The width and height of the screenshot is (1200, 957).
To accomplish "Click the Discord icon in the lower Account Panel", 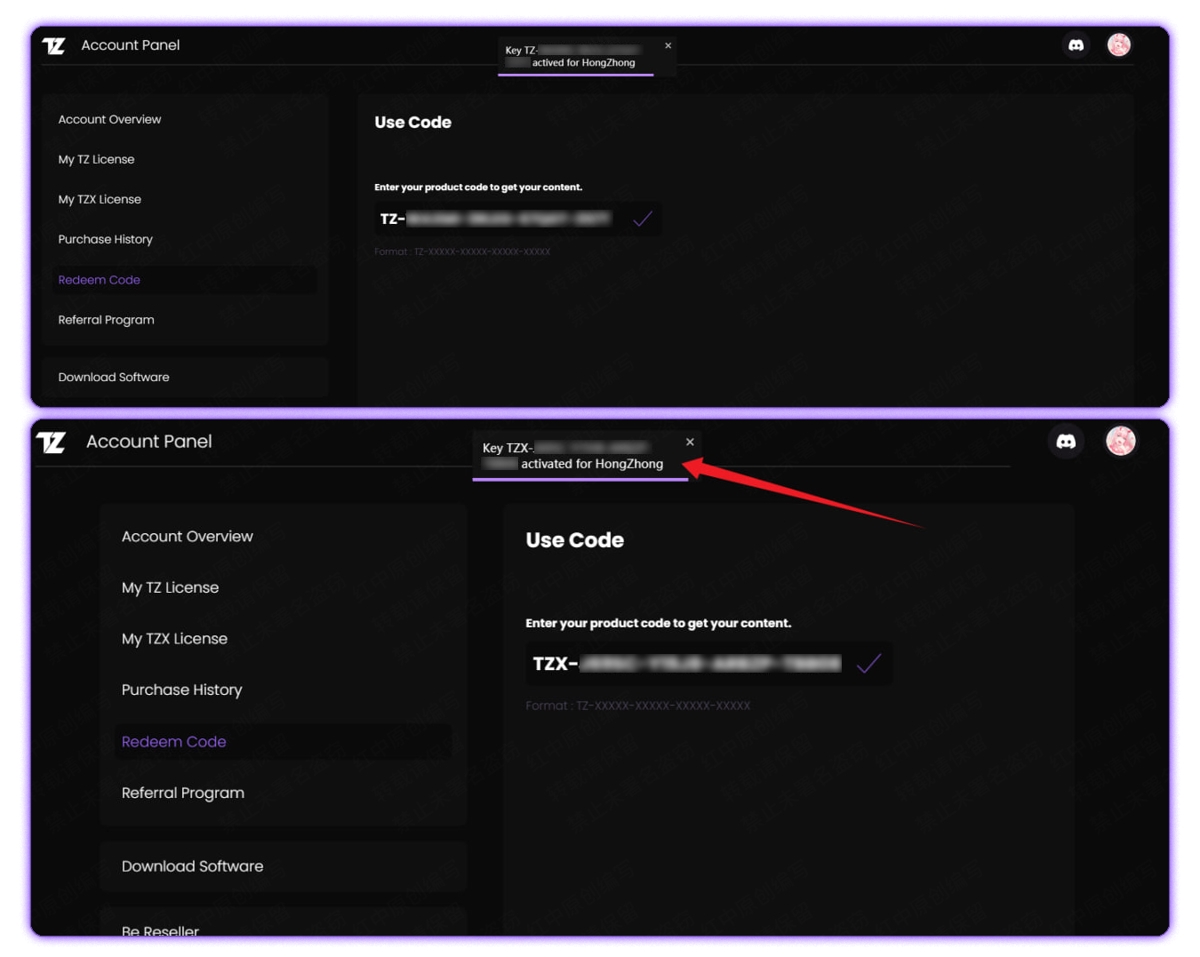I will click(1066, 441).
